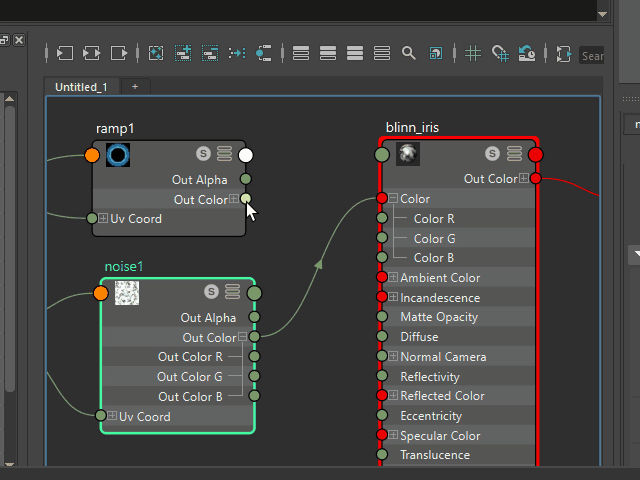The height and width of the screenshot is (480, 640).
Task: Click the Output Connections toolbar icon
Action: coord(119,53)
